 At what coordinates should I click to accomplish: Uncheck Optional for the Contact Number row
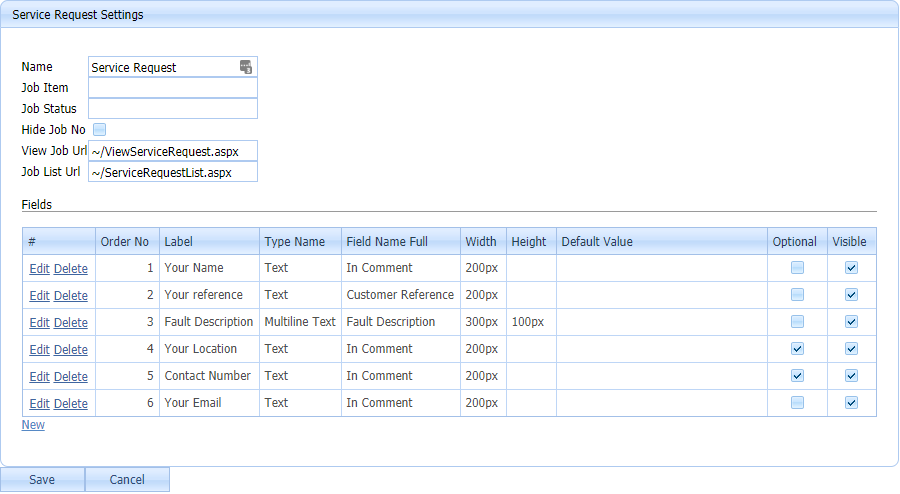click(797, 376)
